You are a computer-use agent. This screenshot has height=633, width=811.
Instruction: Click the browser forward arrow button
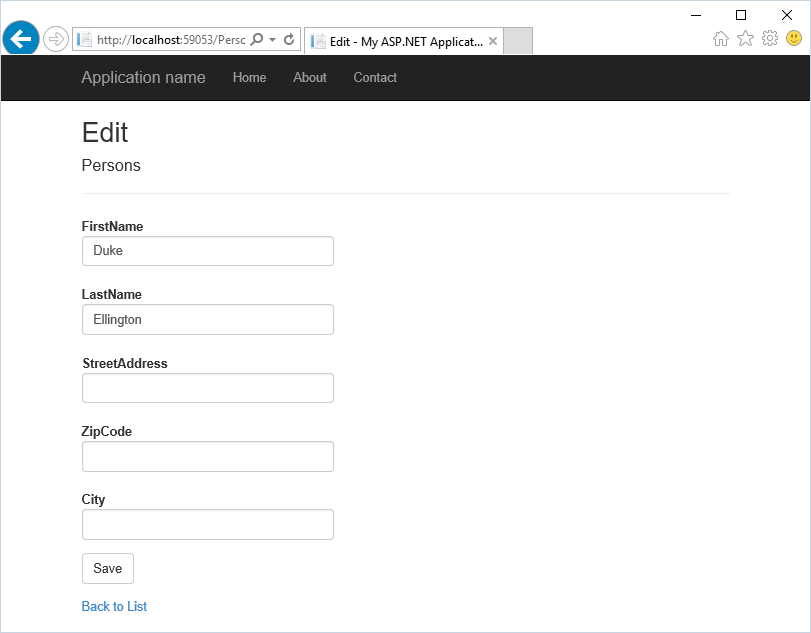click(x=55, y=39)
